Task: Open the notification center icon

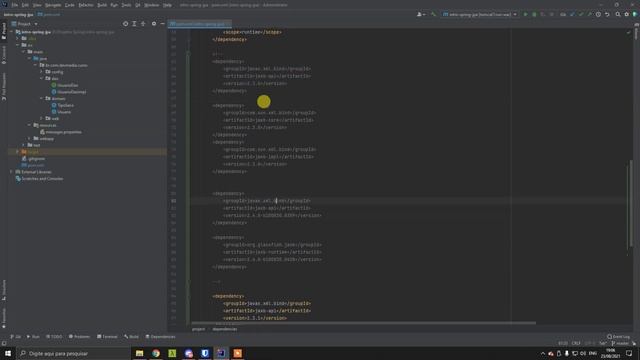Action: tap(629, 353)
